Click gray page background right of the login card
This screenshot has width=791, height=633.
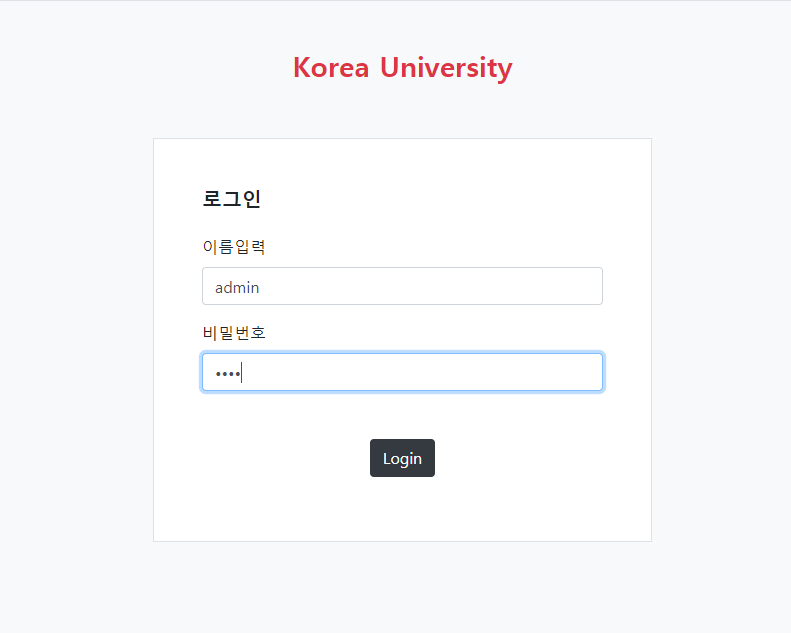720,340
